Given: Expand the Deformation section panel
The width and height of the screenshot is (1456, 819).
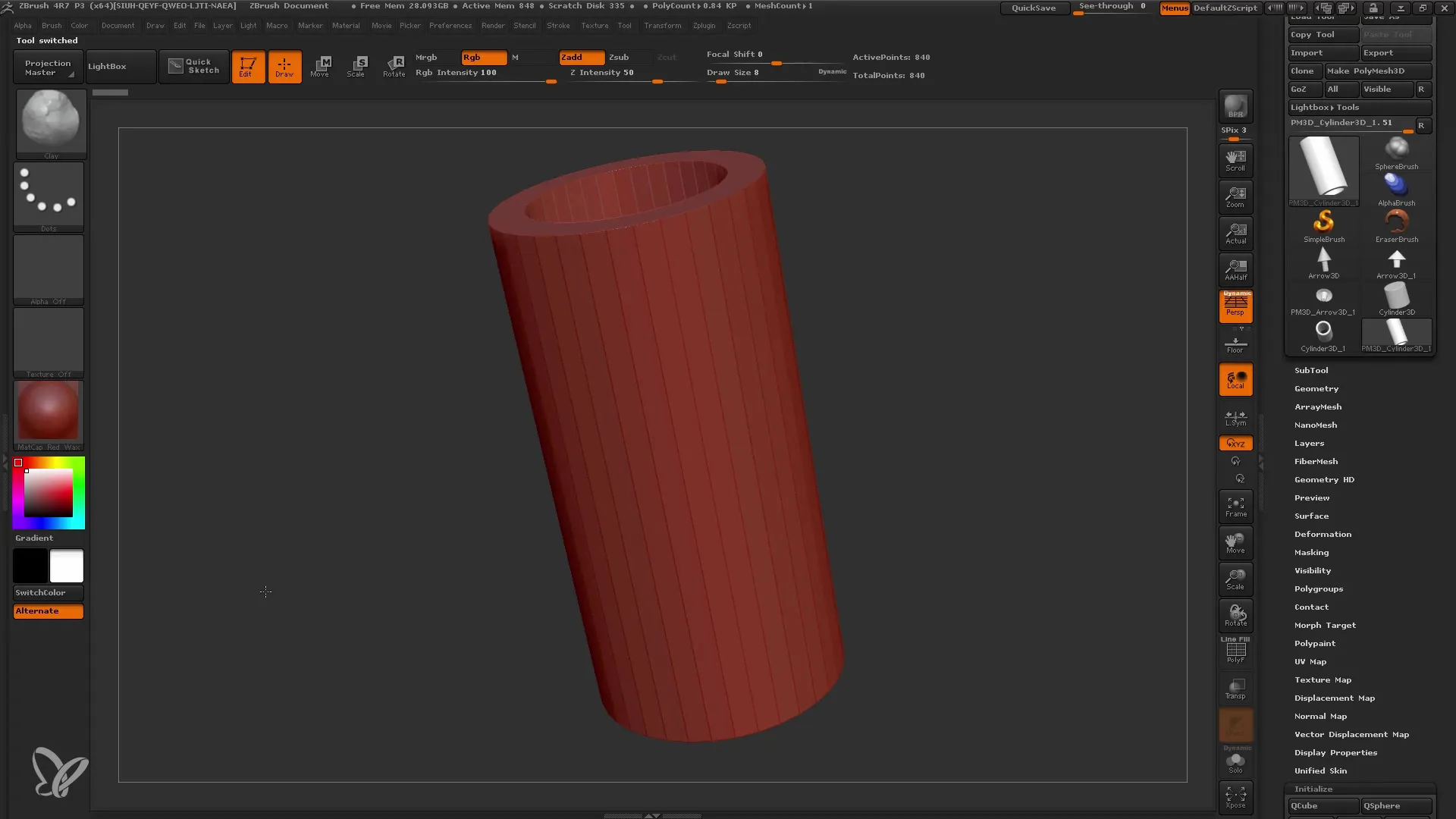Looking at the screenshot, I should click(x=1322, y=534).
